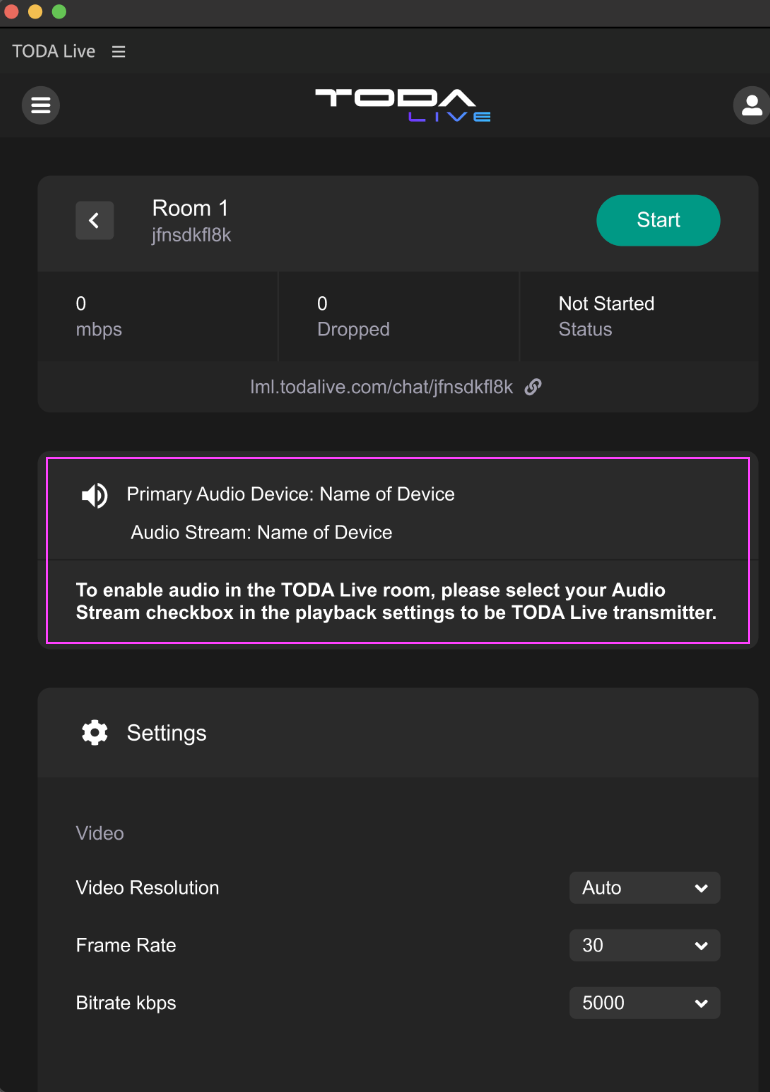
Task: Click the Video section label
Action: 100,834
